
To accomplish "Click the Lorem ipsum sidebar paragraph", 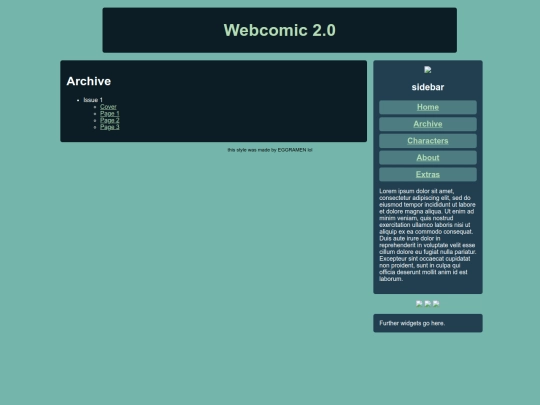I will [428, 235].
